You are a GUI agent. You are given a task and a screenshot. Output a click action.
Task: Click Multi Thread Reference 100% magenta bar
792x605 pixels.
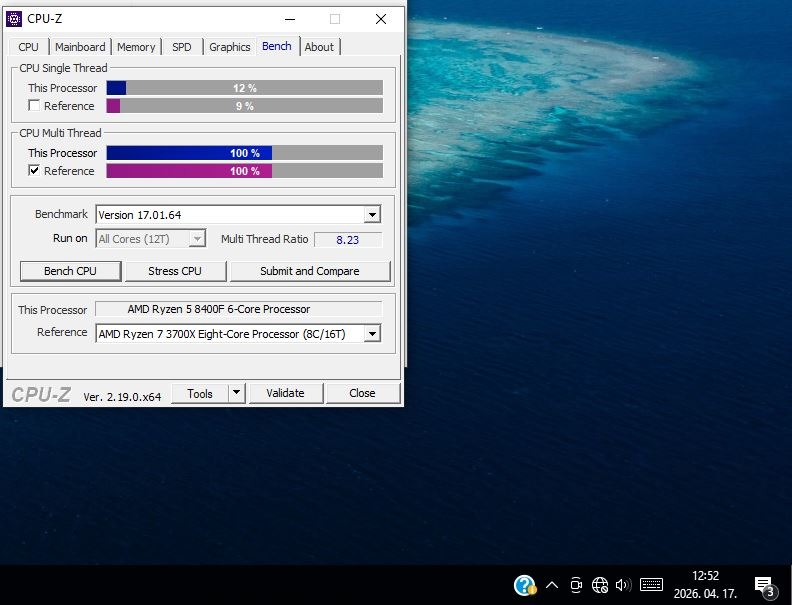pos(244,171)
